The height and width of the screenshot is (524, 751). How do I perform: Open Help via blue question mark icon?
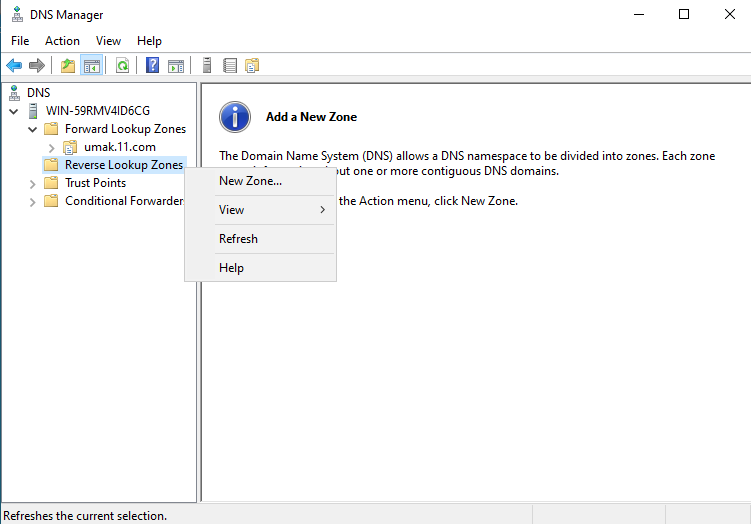pos(152,65)
